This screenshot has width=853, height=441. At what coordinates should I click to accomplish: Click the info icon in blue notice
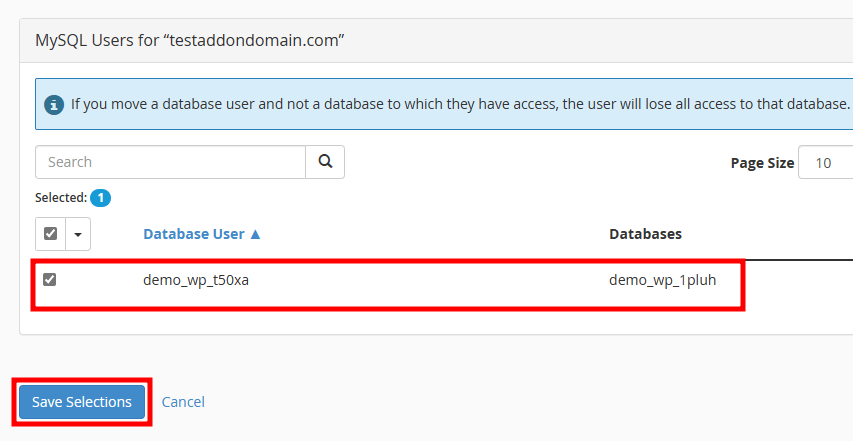pyautogui.click(x=54, y=104)
